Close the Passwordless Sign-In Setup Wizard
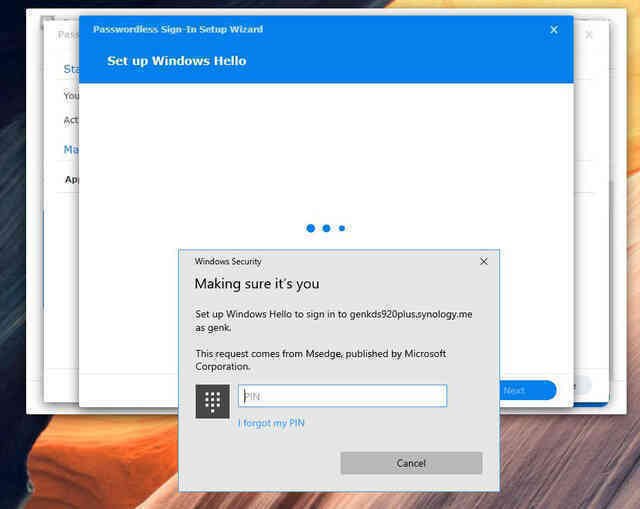Viewport: 640px width, 509px height. [x=554, y=30]
